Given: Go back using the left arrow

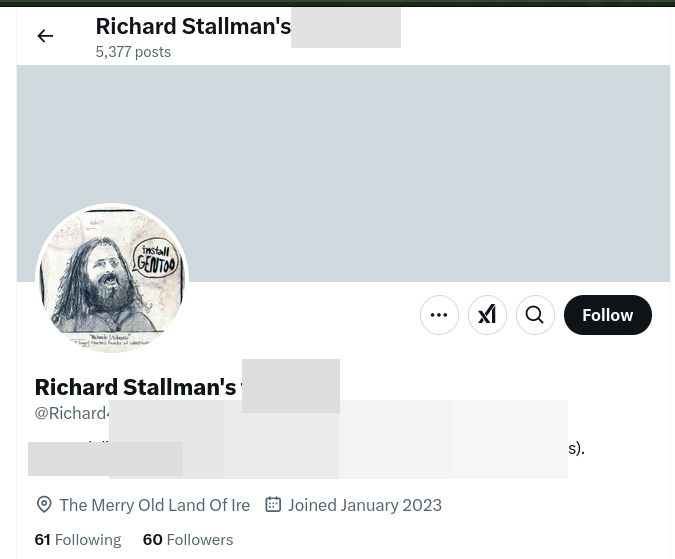Looking at the screenshot, I should (x=45, y=36).
